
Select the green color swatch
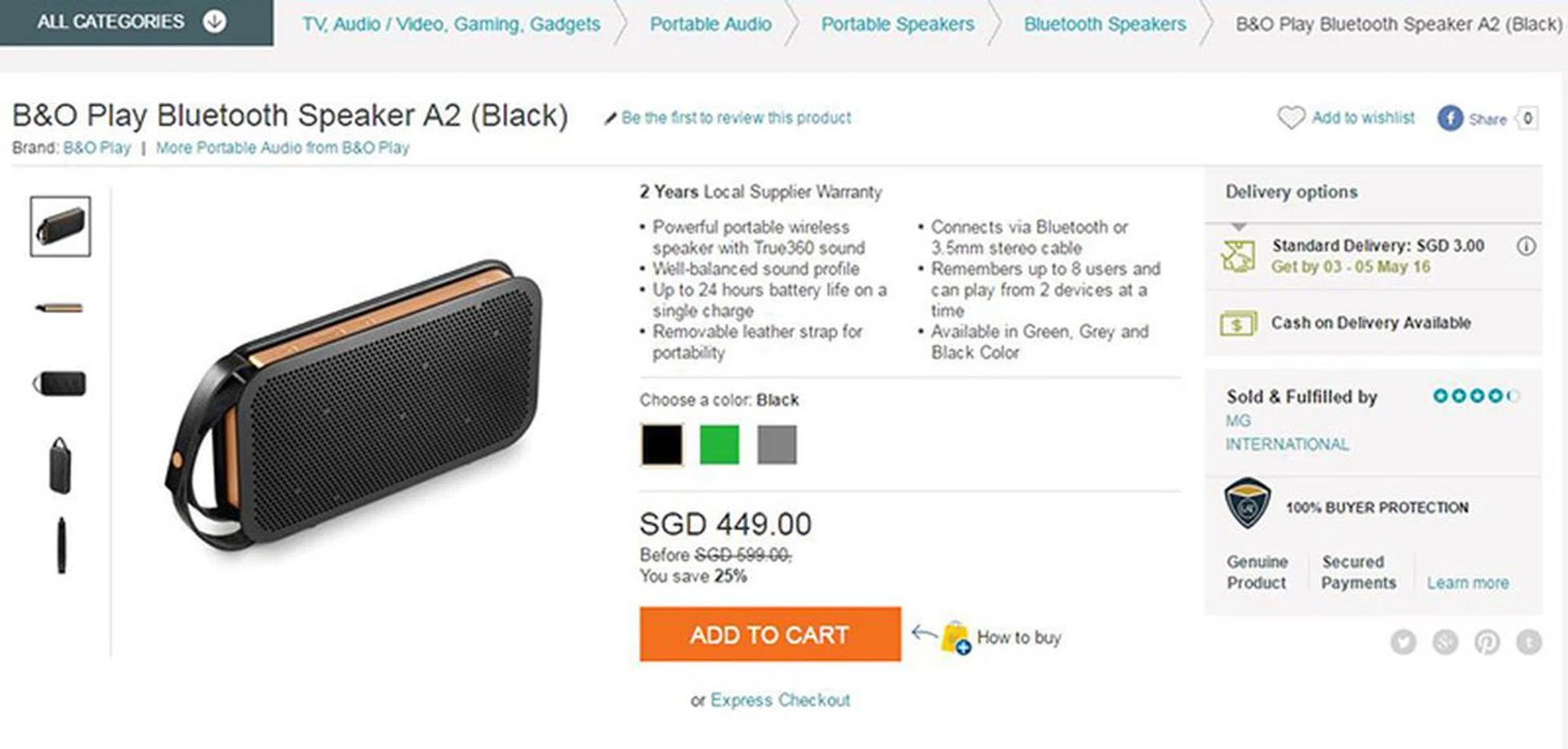pyautogui.click(x=719, y=444)
